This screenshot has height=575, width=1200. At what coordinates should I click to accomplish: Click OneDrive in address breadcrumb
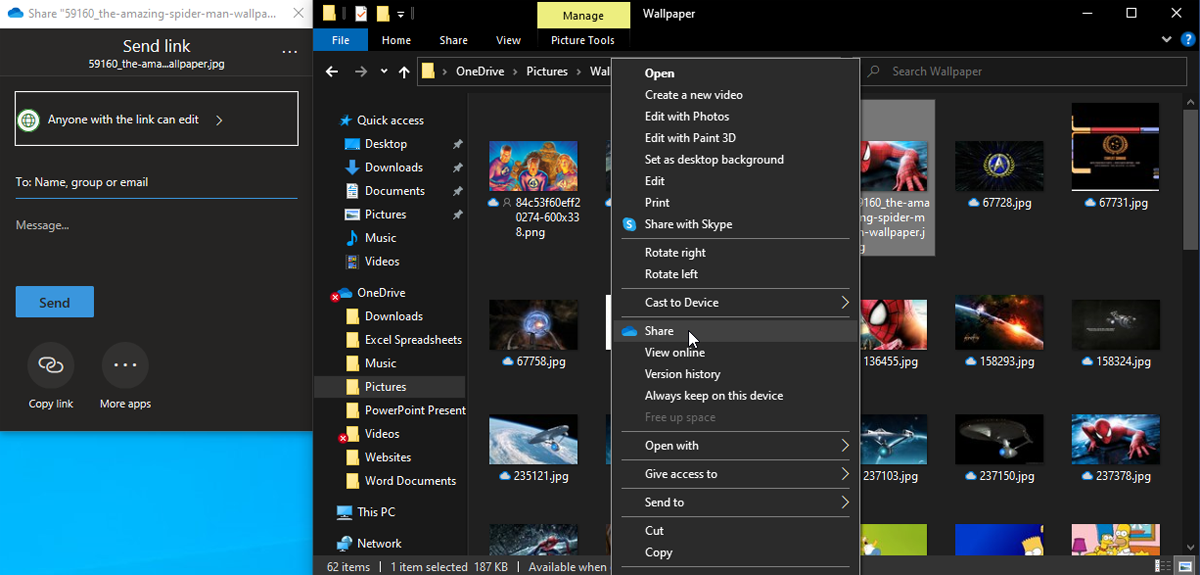pos(482,72)
